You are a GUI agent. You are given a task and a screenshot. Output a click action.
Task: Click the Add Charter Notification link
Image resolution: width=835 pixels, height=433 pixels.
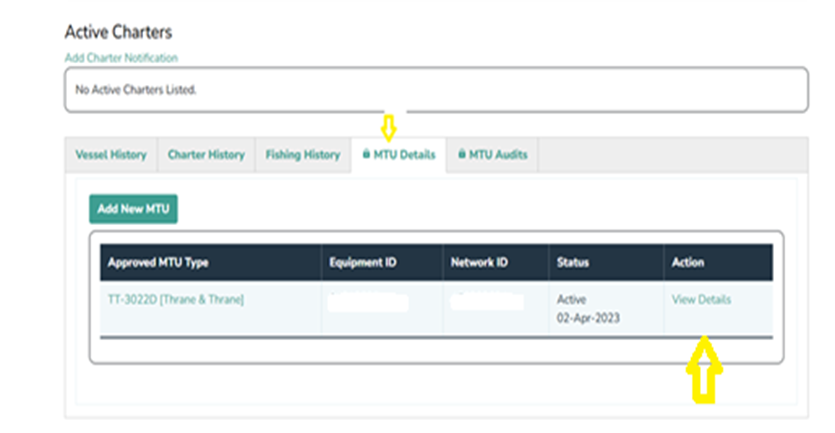pos(121,58)
